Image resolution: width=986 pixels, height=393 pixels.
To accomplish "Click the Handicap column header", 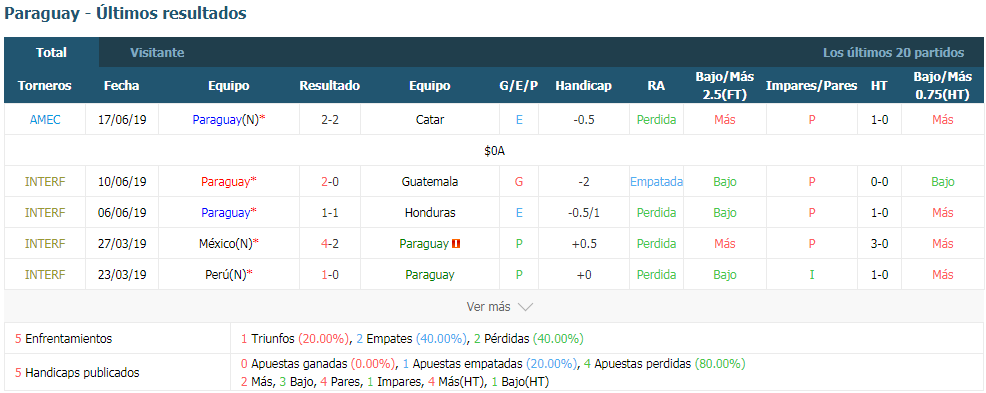I will 584,86.
